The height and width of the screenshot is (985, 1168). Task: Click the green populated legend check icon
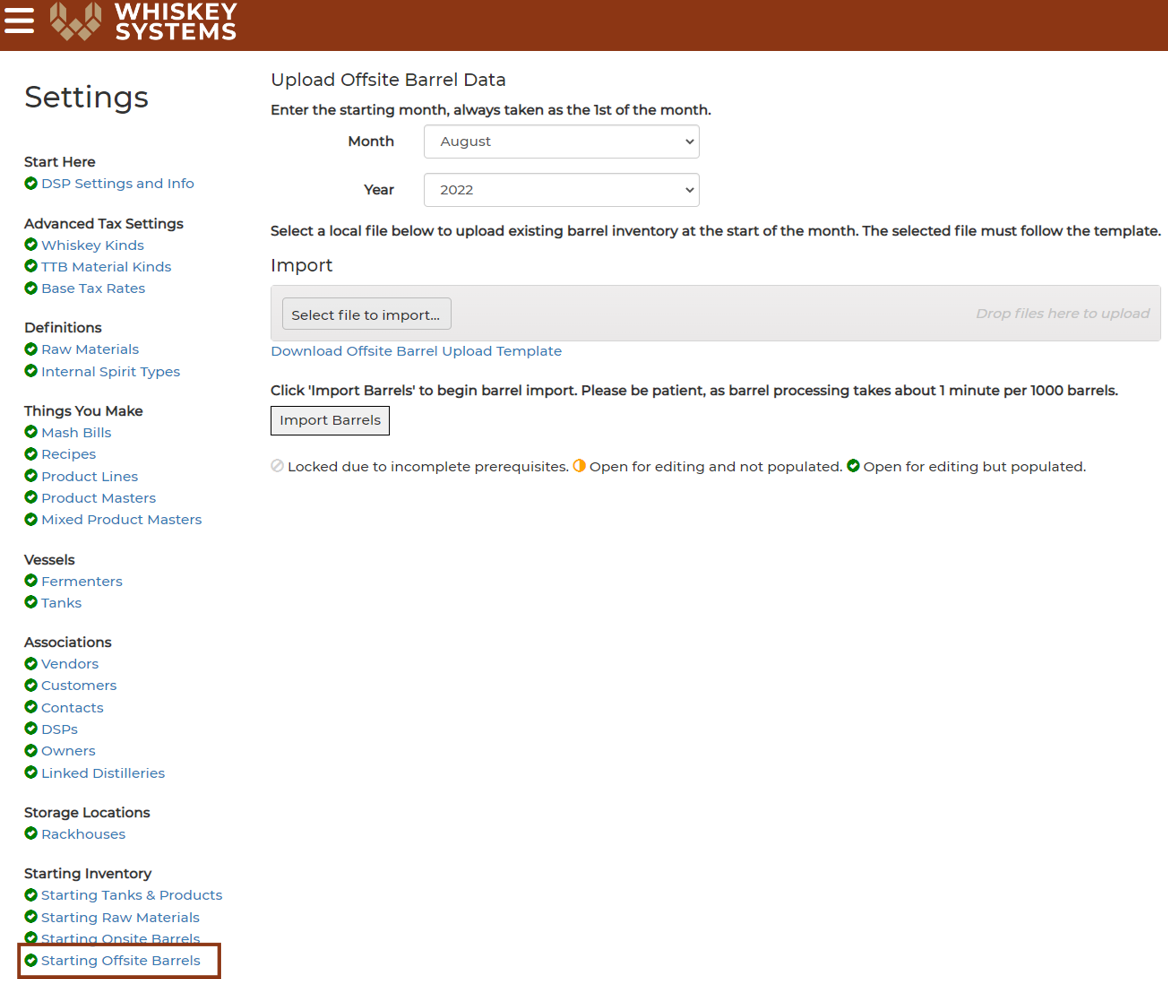point(853,466)
